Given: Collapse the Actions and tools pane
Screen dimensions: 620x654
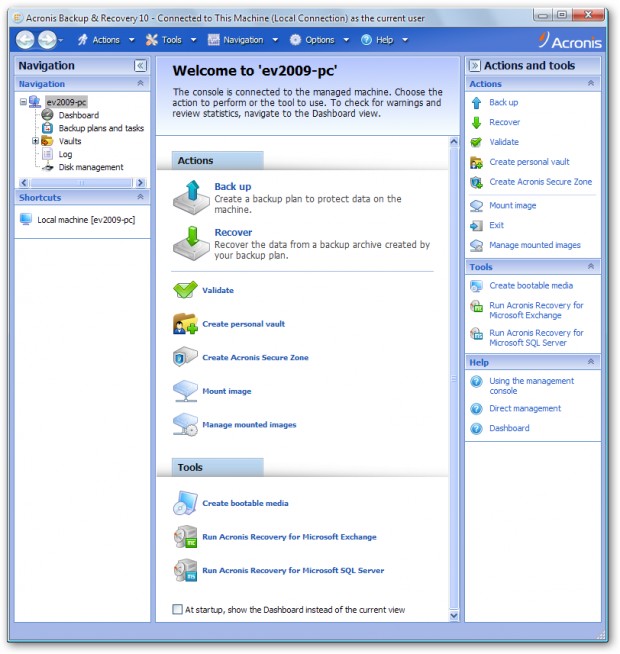Looking at the screenshot, I should [474, 65].
